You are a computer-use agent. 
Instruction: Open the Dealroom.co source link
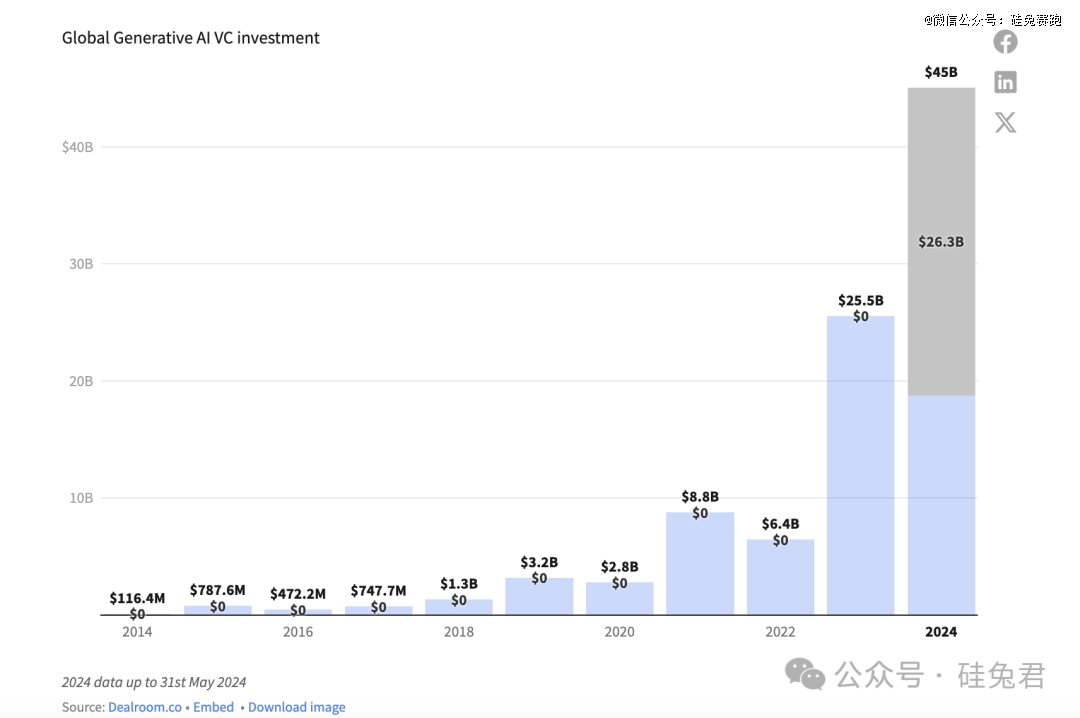click(x=145, y=707)
